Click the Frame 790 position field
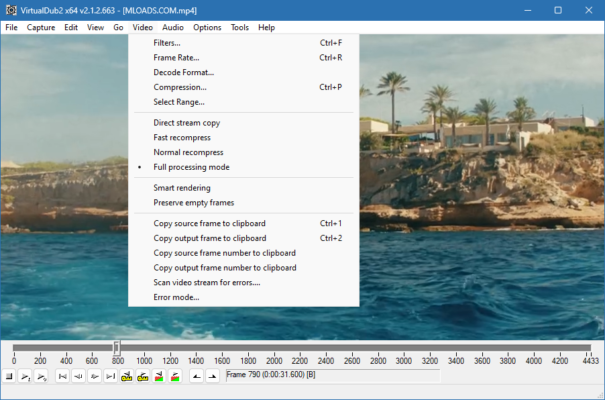The image size is (605, 400). click(x=333, y=375)
